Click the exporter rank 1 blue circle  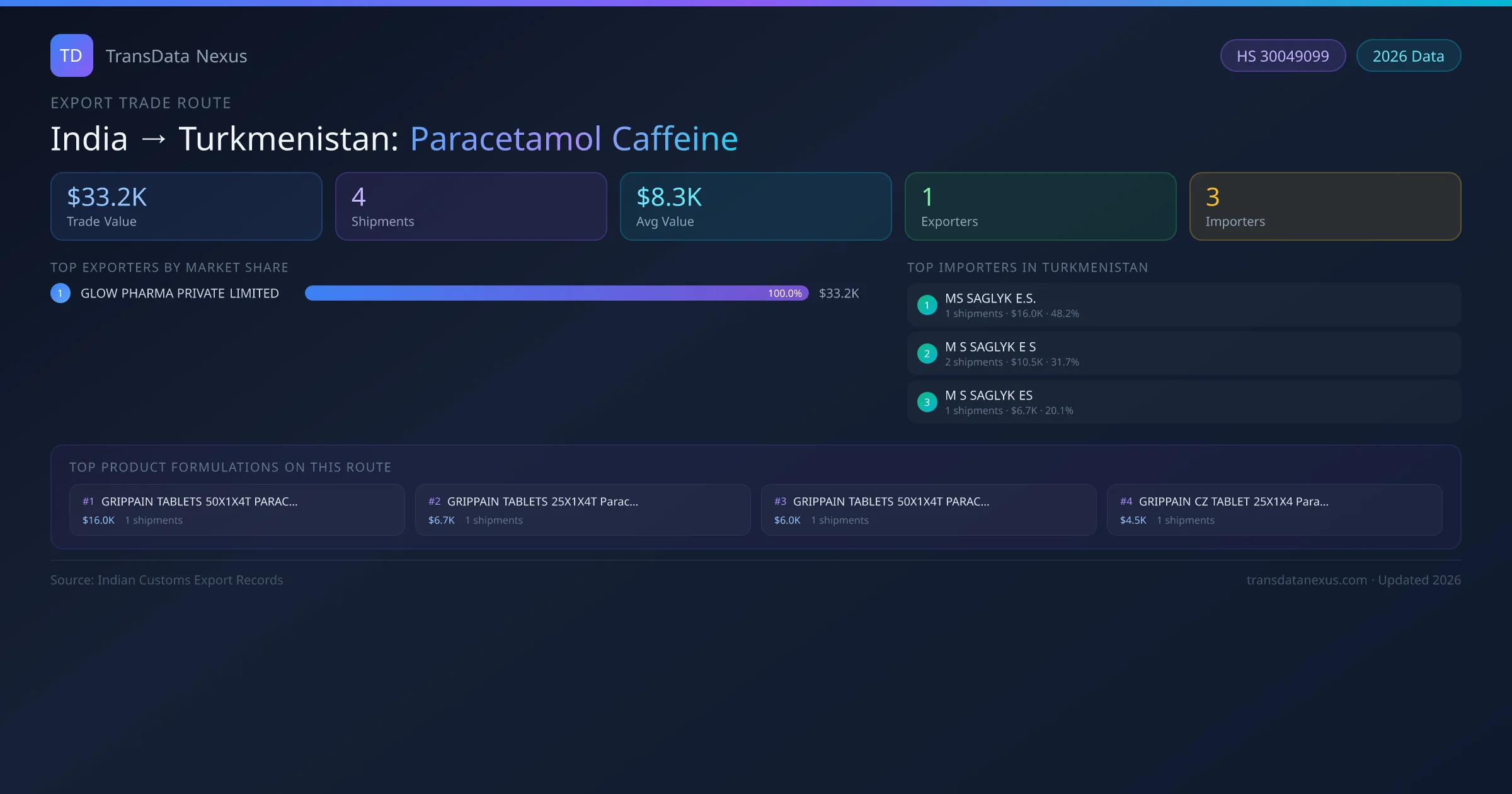tap(60, 293)
